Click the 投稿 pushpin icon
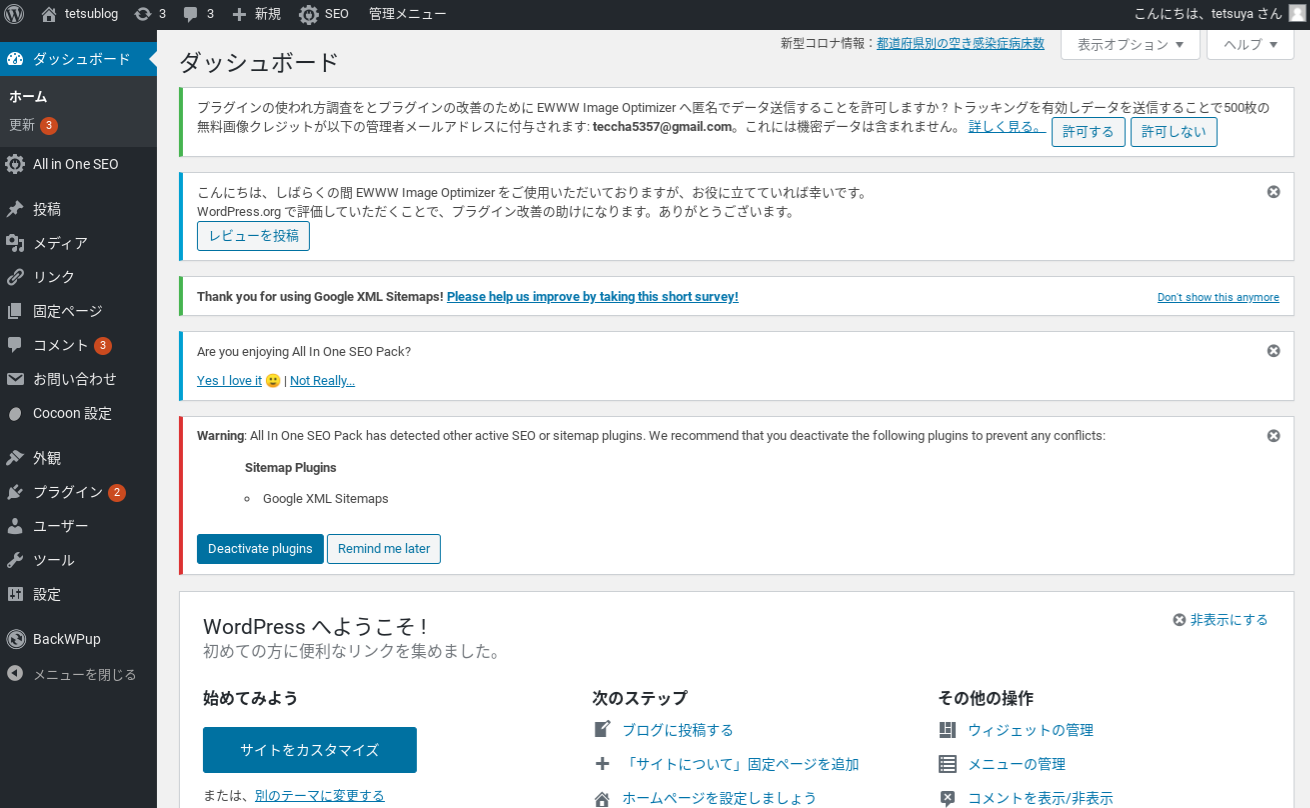This screenshot has width=1310, height=808. 15,209
